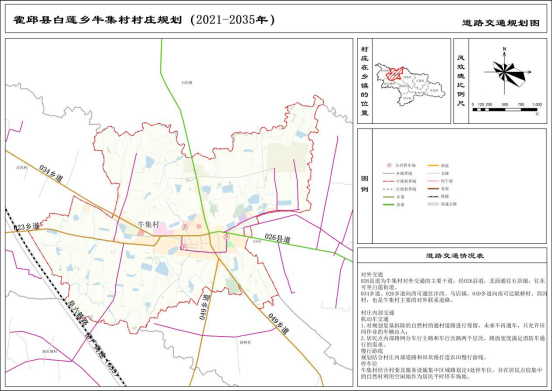Click the public parking lot legend symbol

pyautogui.click(x=389, y=165)
